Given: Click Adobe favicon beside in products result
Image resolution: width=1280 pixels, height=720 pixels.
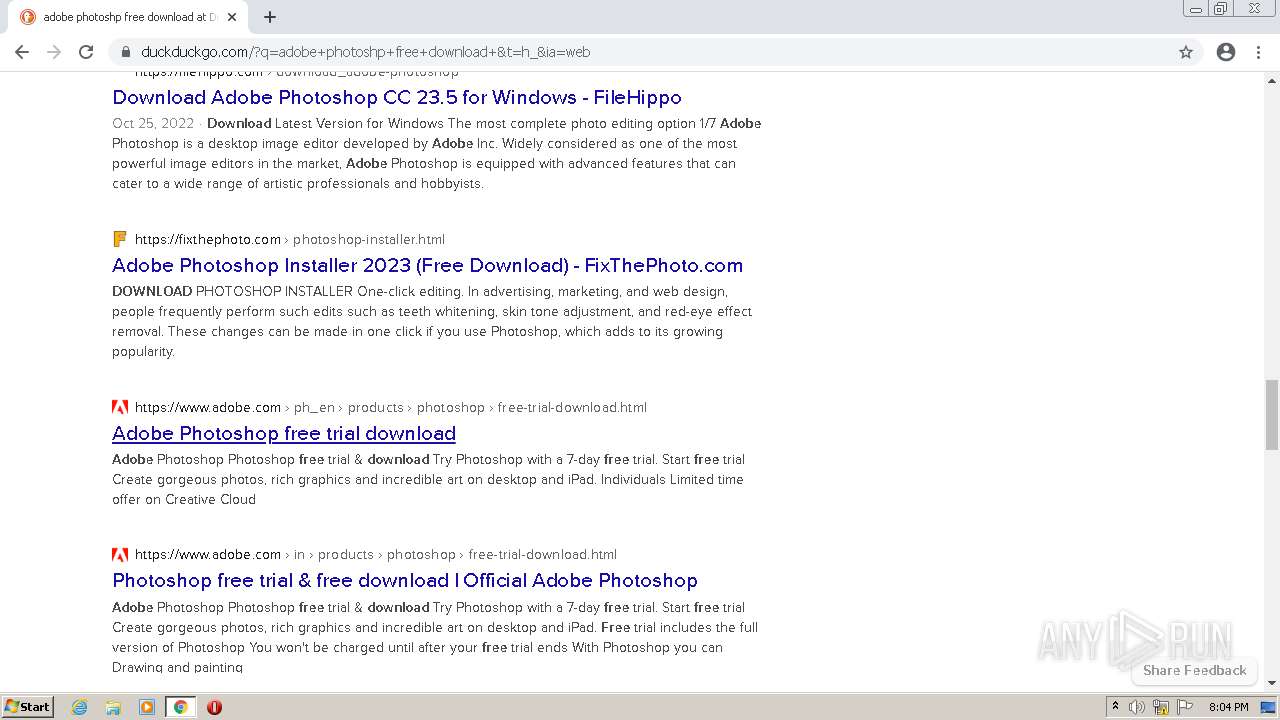Looking at the screenshot, I should [x=120, y=554].
